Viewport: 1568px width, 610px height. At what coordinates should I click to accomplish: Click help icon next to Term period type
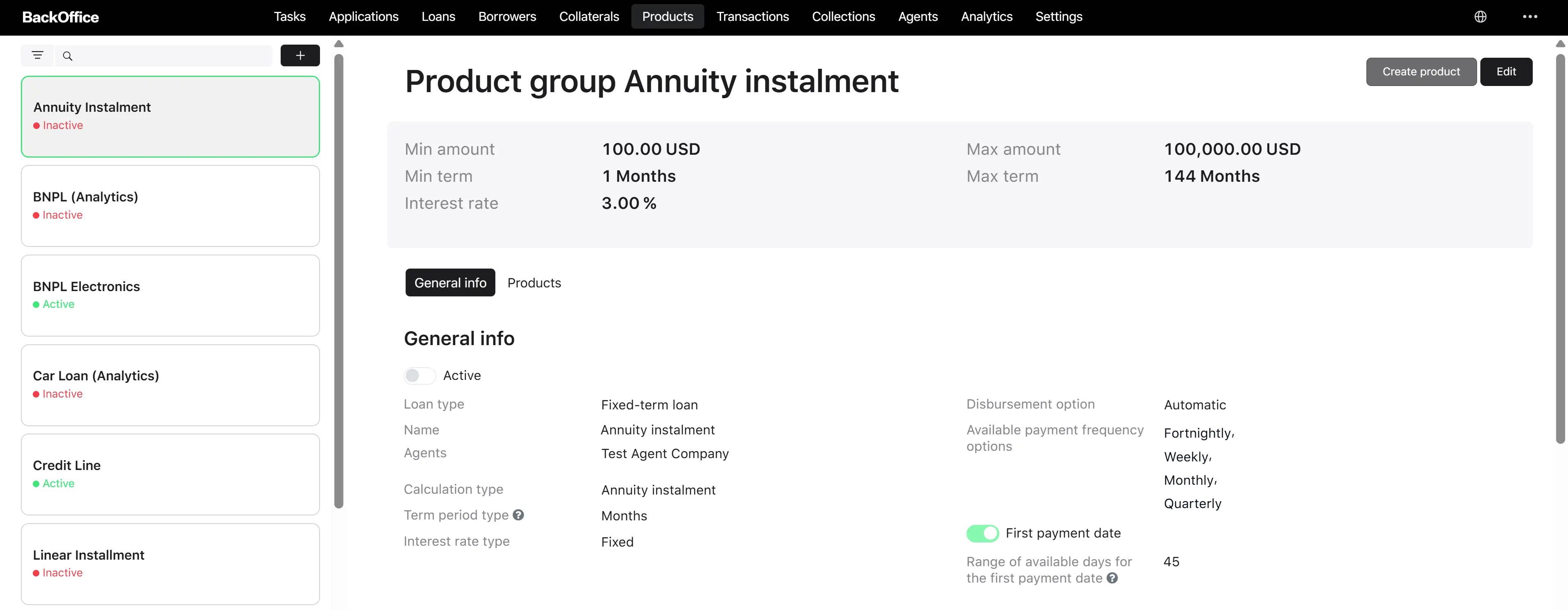[x=519, y=515]
